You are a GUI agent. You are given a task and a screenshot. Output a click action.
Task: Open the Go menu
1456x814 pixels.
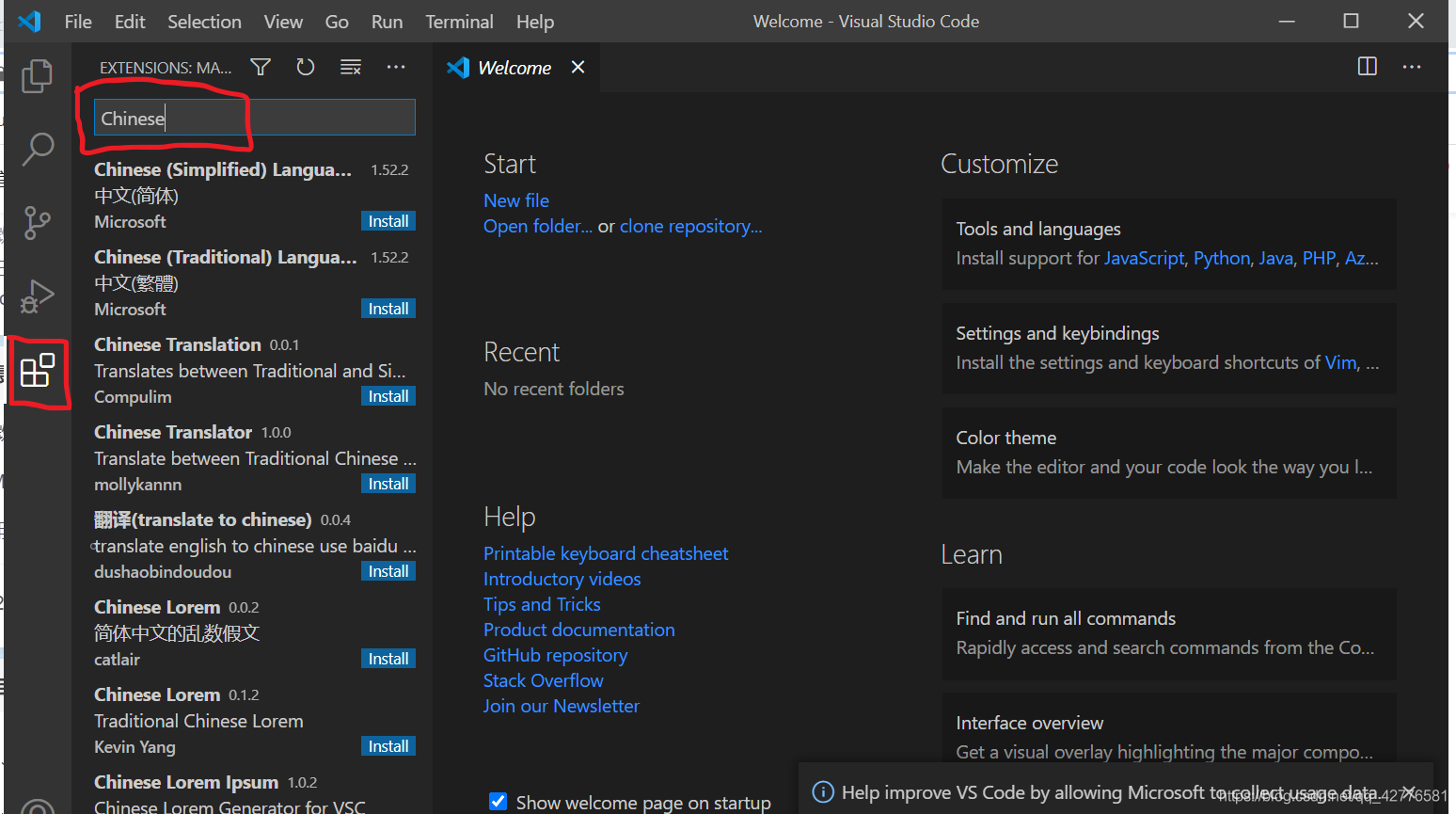[x=337, y=21]
